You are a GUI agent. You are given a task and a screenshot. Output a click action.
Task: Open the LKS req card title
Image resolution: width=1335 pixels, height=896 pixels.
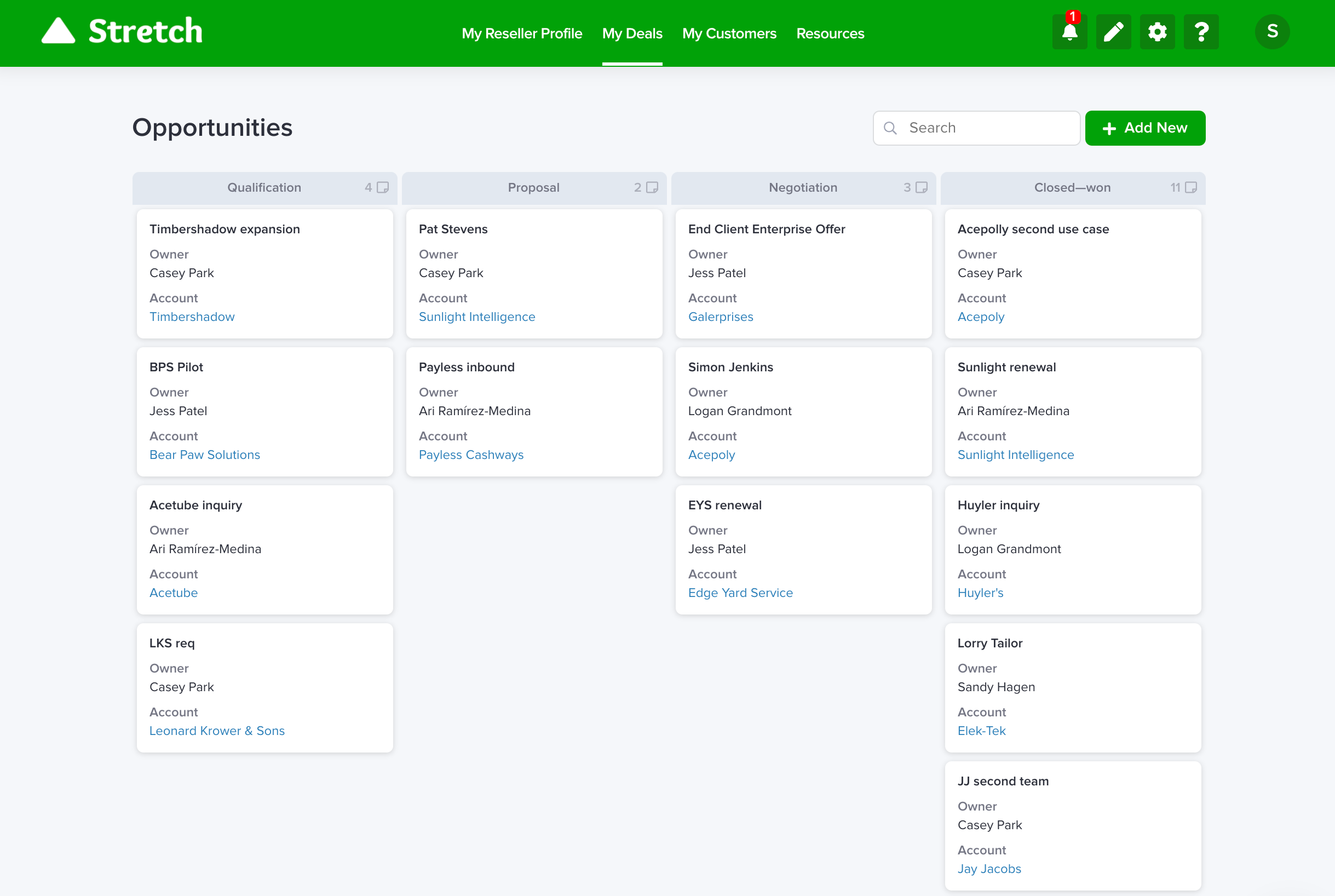point(172,644)
